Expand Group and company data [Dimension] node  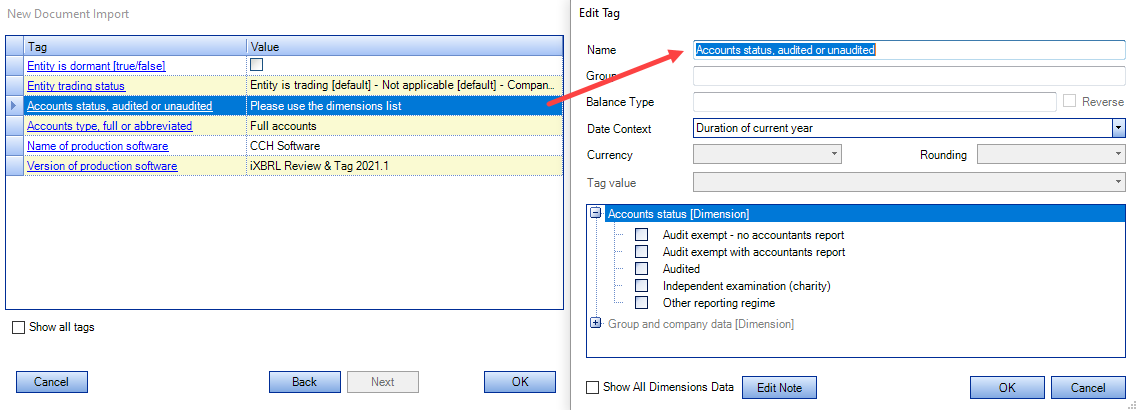pos(596,323)
